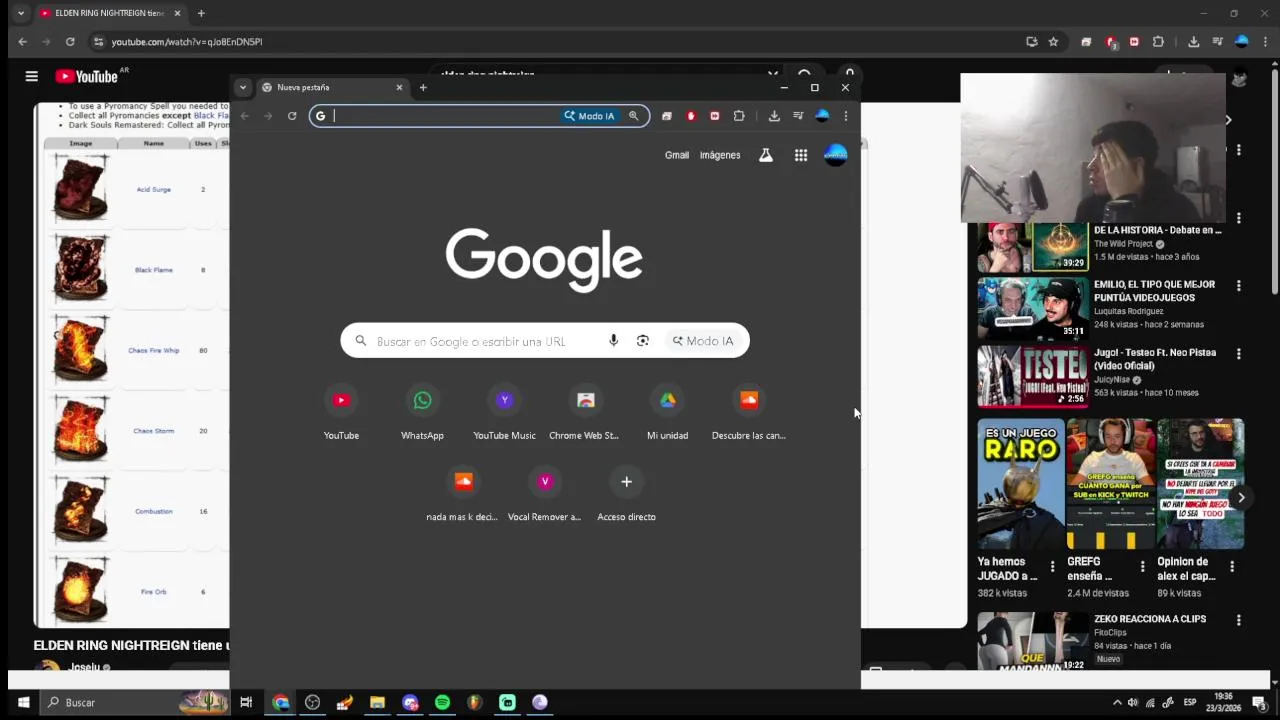Open Downloads in back window toolbar
The width and height of the screenshot is (1280, 720).
[1193, 42]
